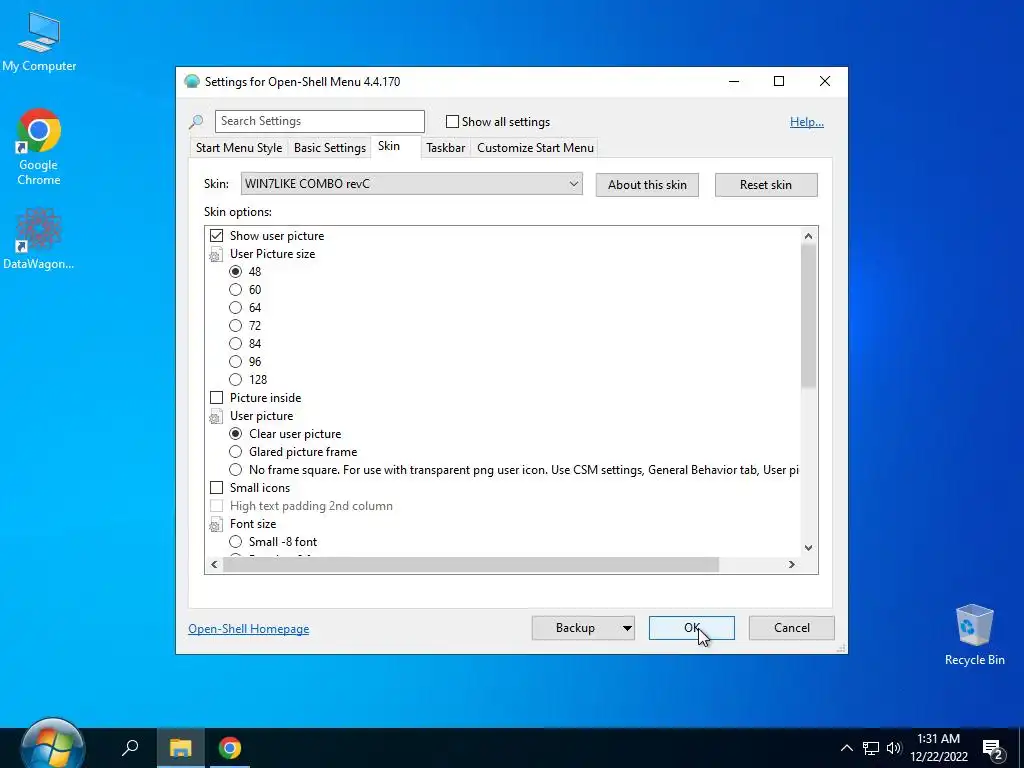Image resolution: width=1024 pixels, height=768 pixels.
Task: Select user picture size 60
Action: pyautogui.click(x=235, y=290)
